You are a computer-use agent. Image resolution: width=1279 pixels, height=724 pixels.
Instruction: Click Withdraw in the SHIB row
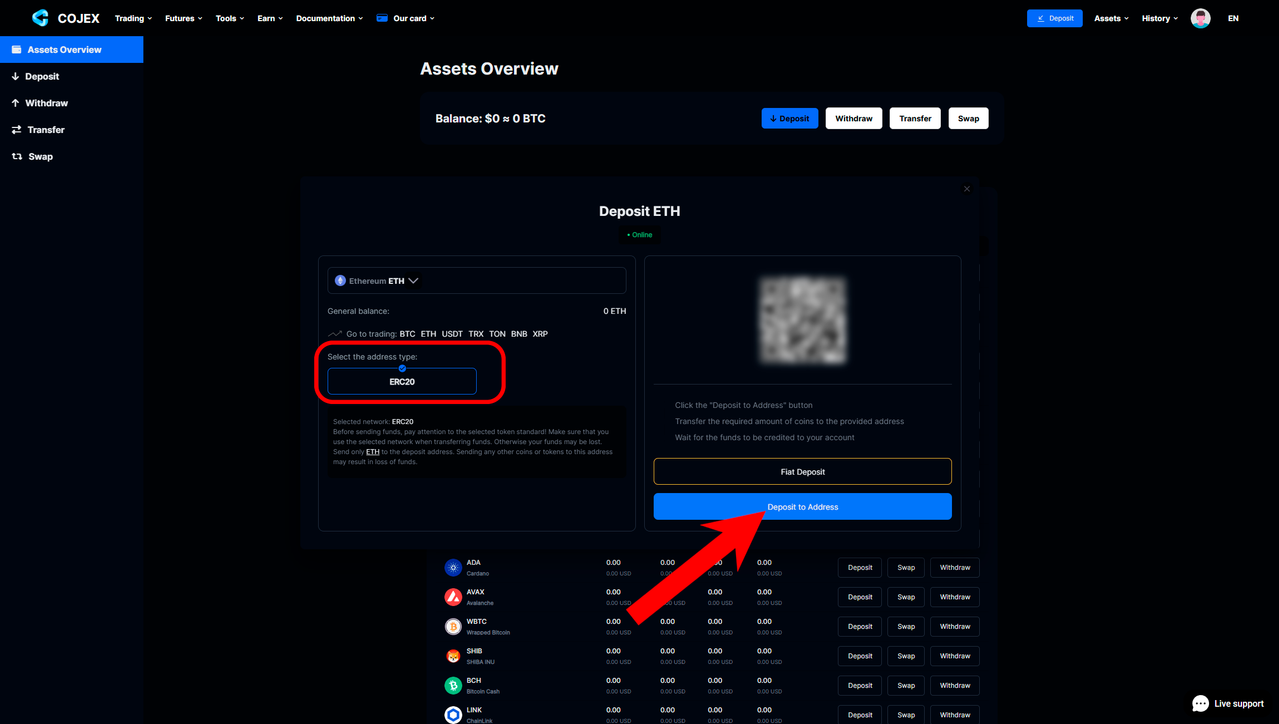(x=955, y=656)
